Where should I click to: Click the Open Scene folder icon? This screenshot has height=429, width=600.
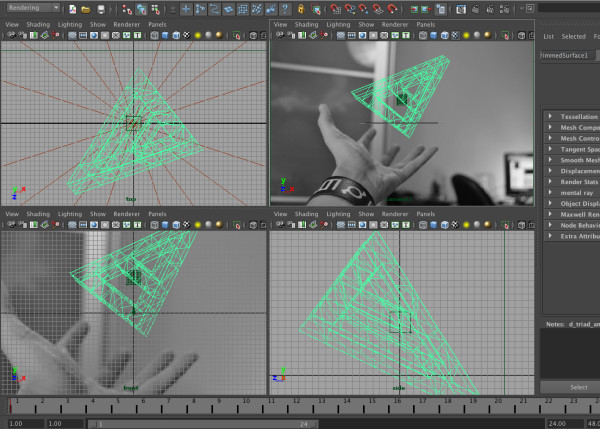(x=86, y=9)
